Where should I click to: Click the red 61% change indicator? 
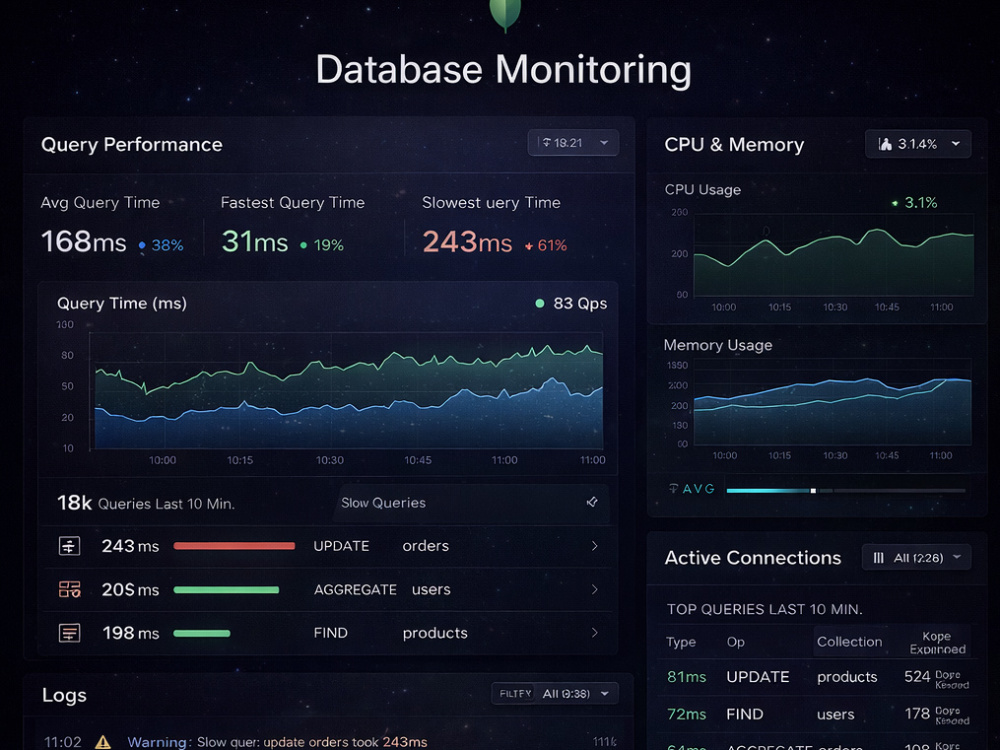coord(546,245)
